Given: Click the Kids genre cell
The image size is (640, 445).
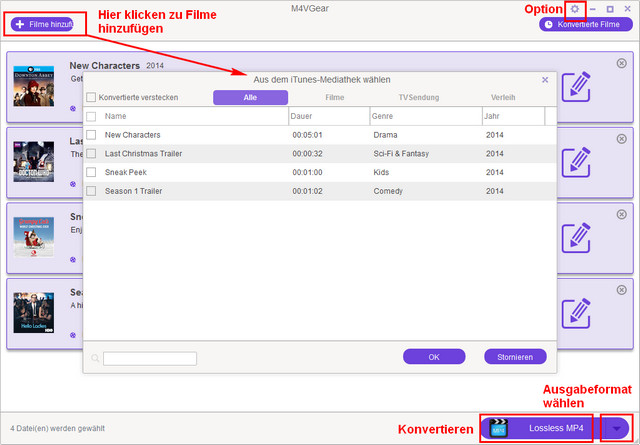Looking at the screenshot, I should pos(381,172).
